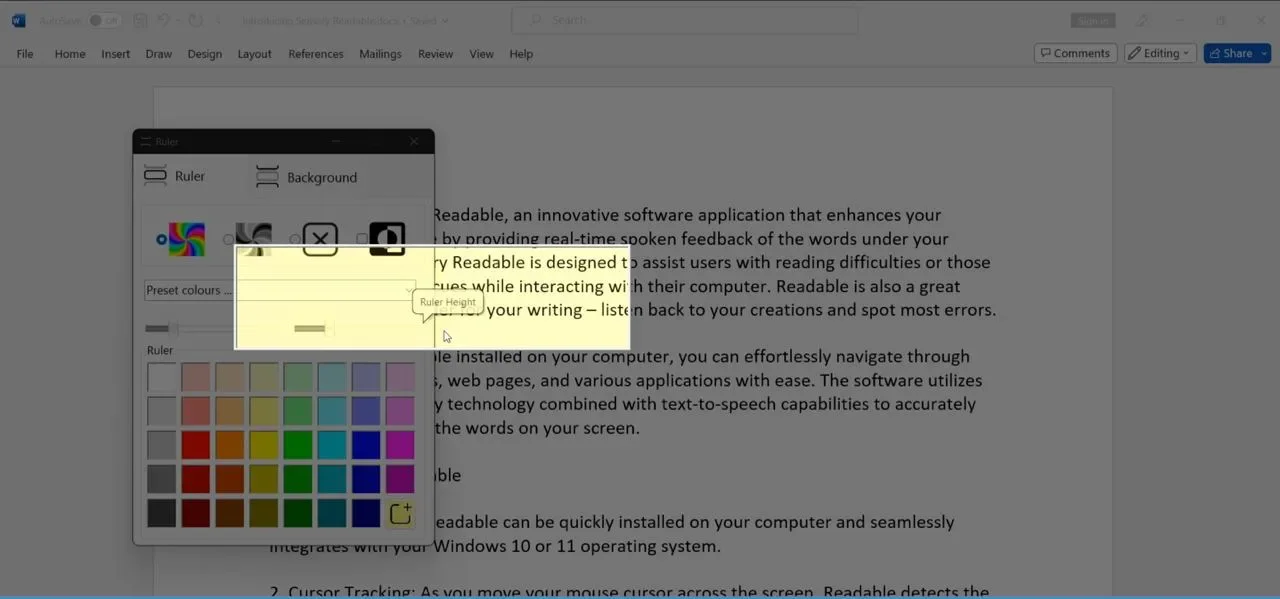The image size is (1280, 599).
Task: Pick the pale pink swatch in top row
Action: tap(196, 377)
